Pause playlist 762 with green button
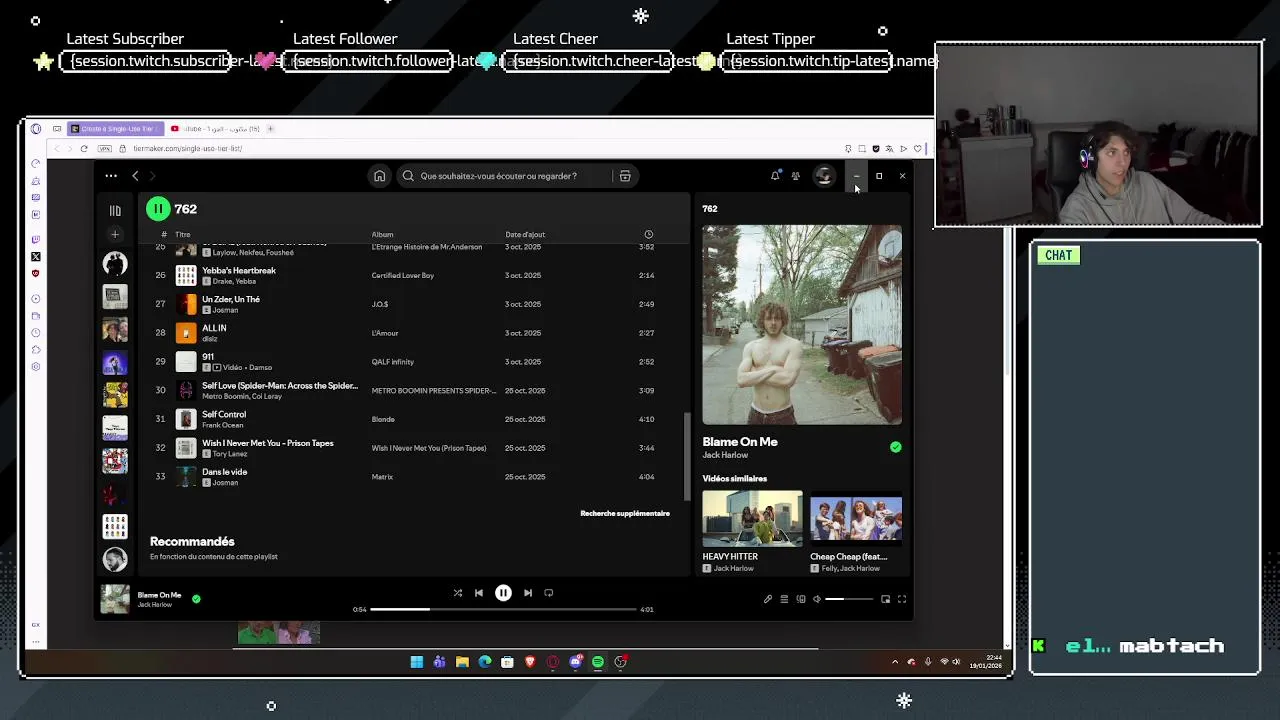This screenshot has width=1280, height=720. [x=158, y=209]
